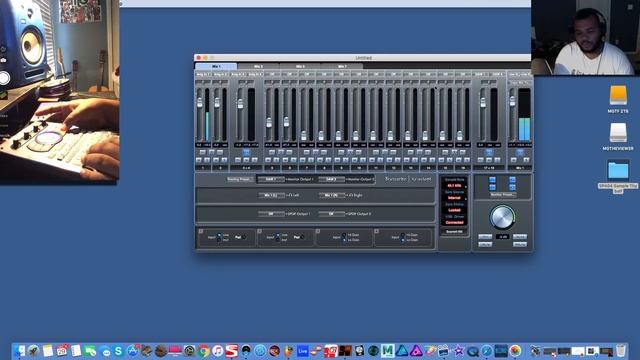Click the channel 3+4 fader handle
This screenshot has height=360, width=640.
click(240, 104)
